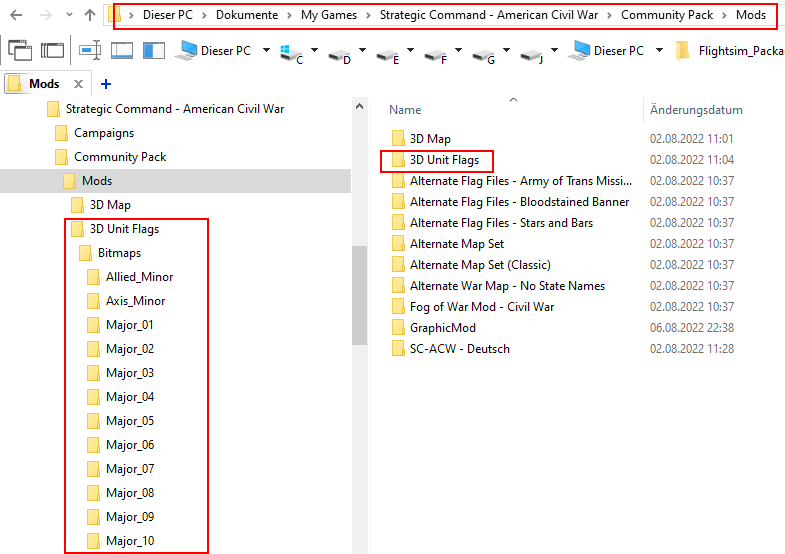Viewport: 785px width, 554px height.
Task: Select 3D Map folder in file list
Action: tap(421, 139)
